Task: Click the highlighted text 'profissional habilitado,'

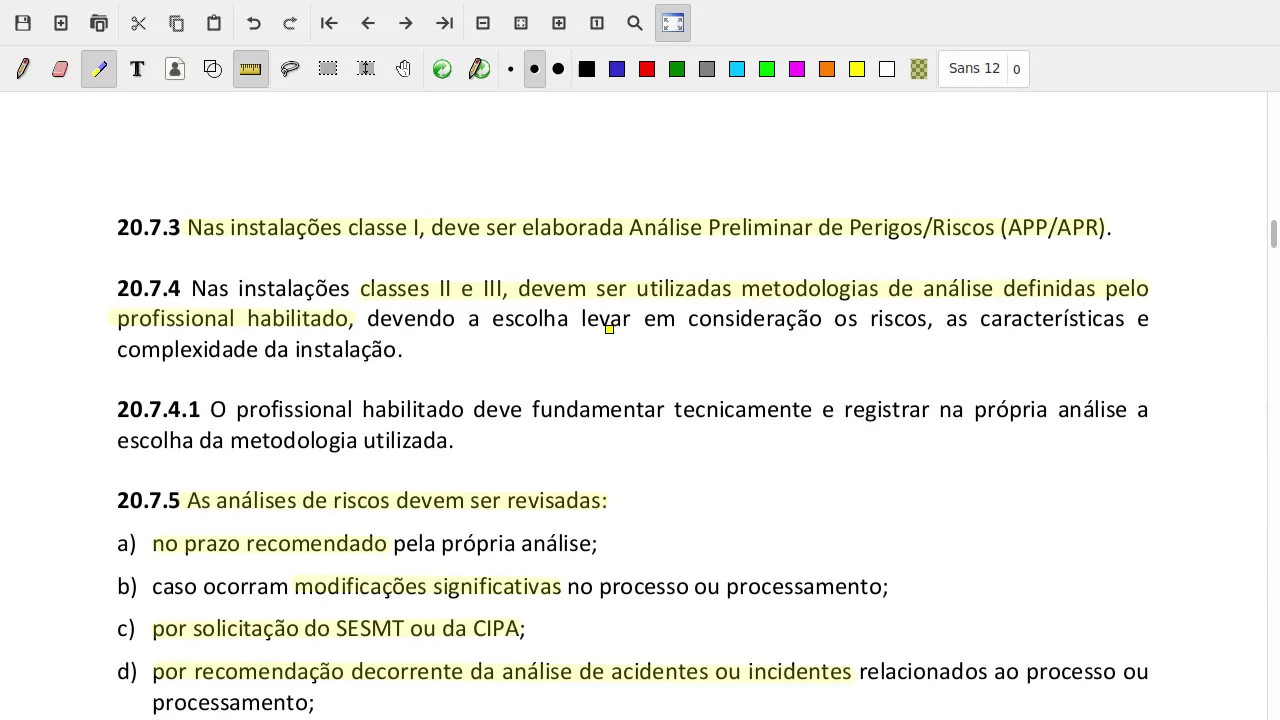Action: click(x=235, y=319)
